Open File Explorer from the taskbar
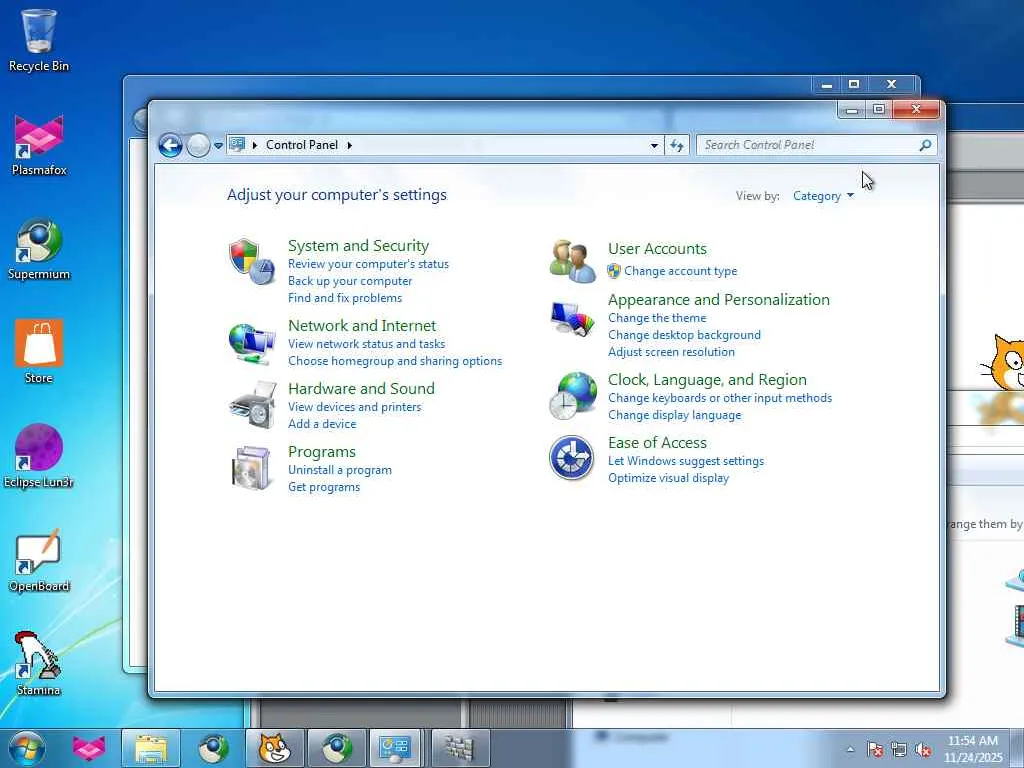 coord(151,748)
